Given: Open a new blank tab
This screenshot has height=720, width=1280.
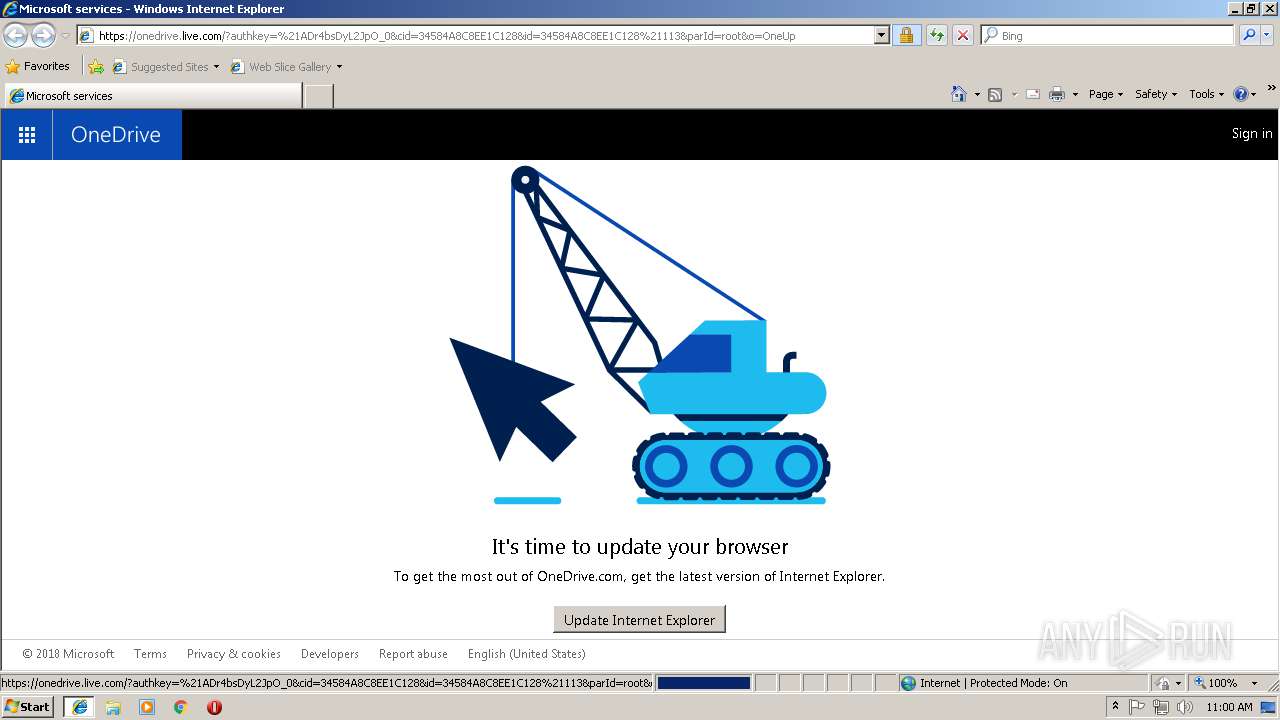Looking at the screenshot, I should coord(318,96).
